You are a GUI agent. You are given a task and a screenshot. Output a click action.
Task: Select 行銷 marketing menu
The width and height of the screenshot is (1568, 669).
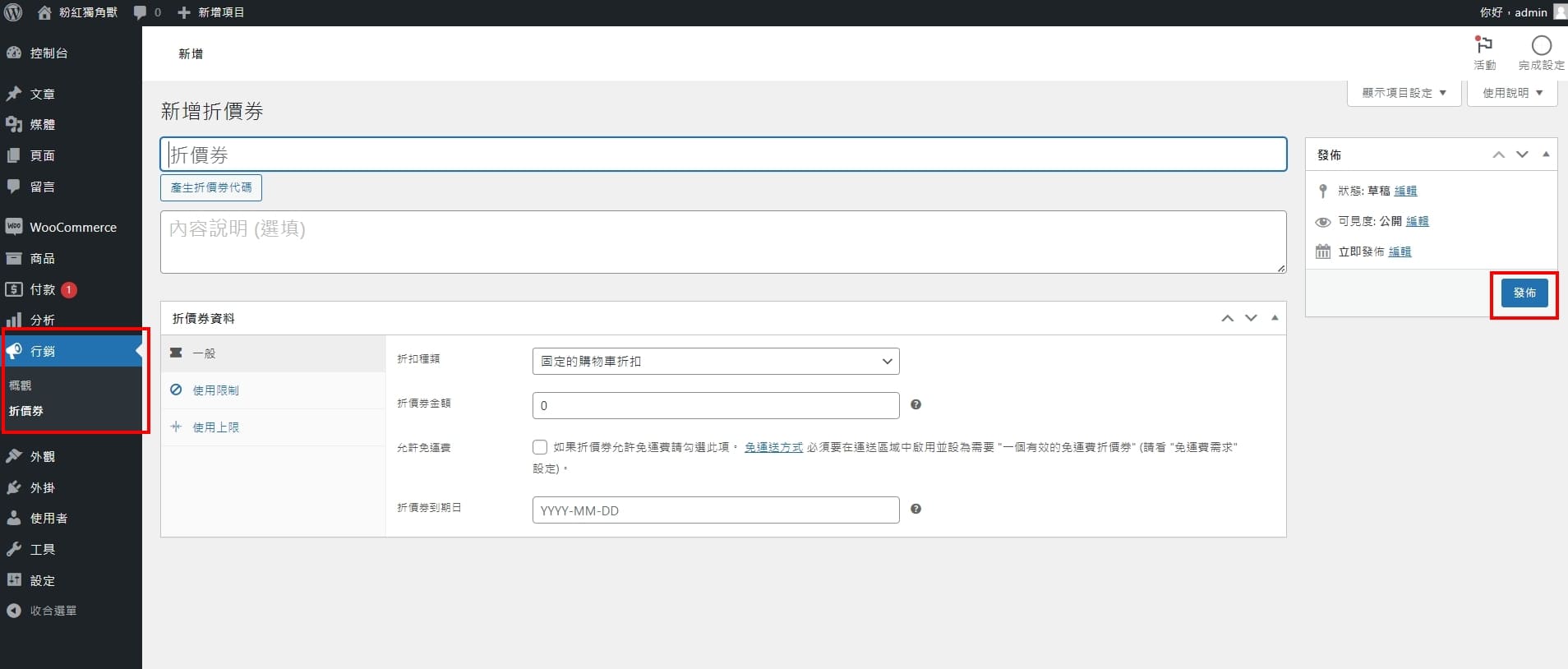click(71, 351)
